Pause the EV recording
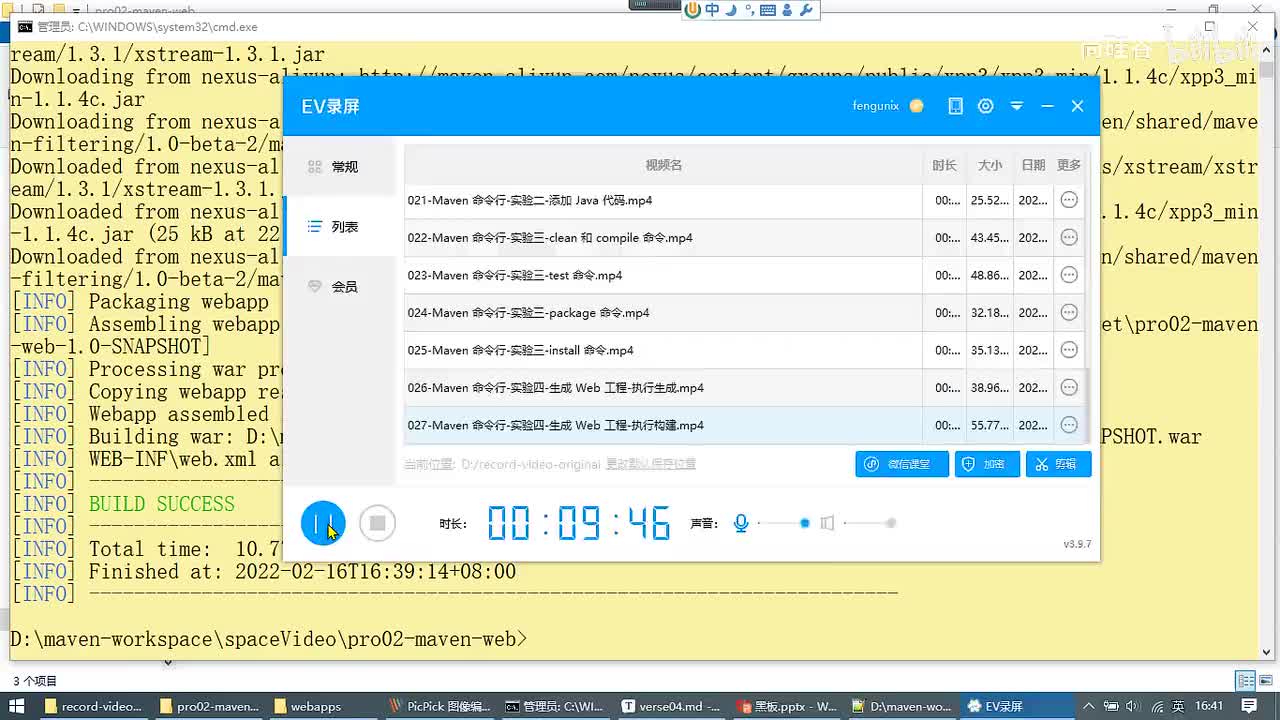 tap(323, 523)
